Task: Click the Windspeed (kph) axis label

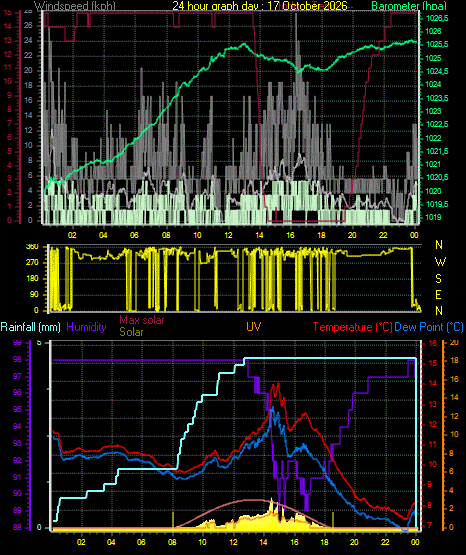Action: click(74, 5)
